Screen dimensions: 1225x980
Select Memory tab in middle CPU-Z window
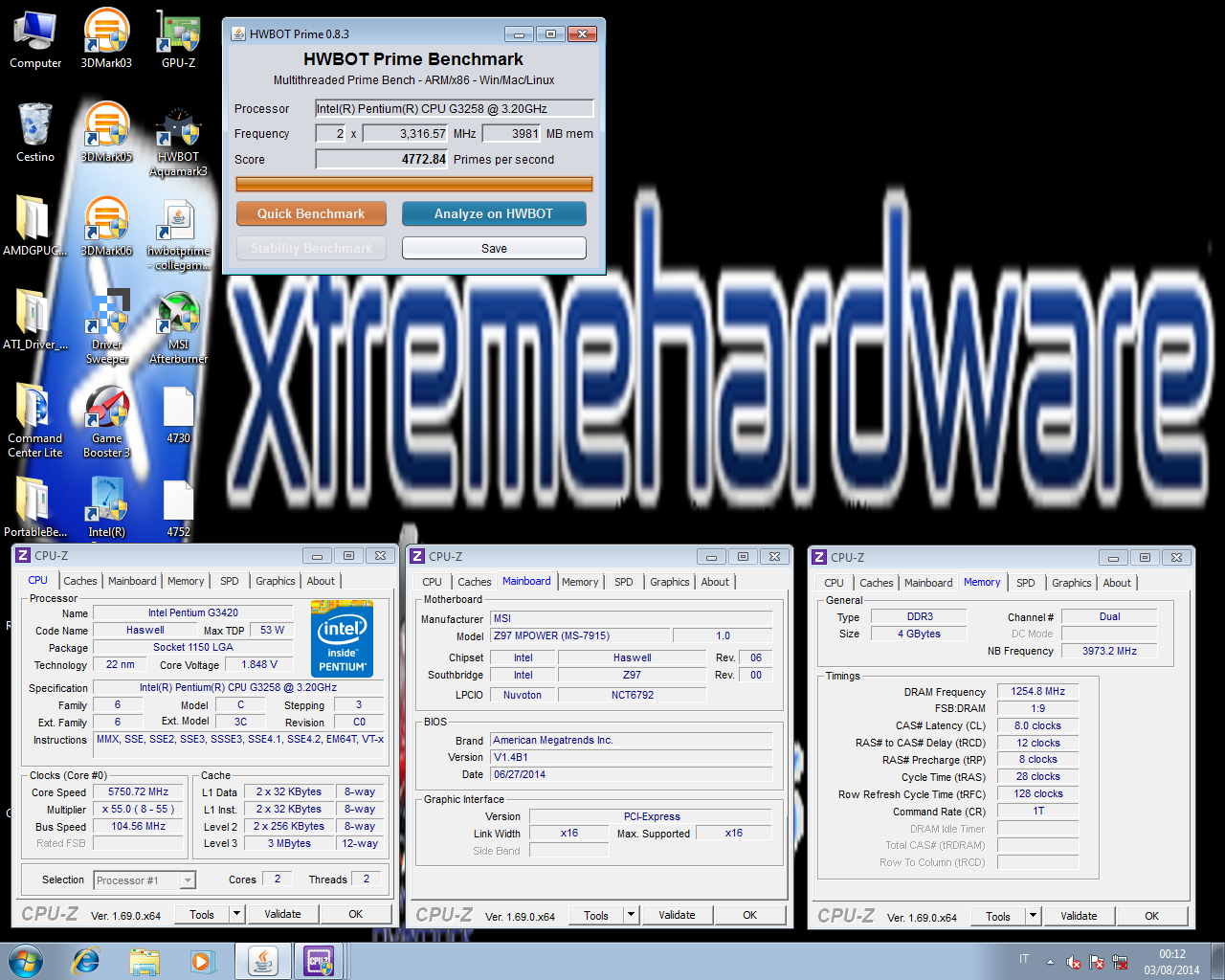(580, 582)
